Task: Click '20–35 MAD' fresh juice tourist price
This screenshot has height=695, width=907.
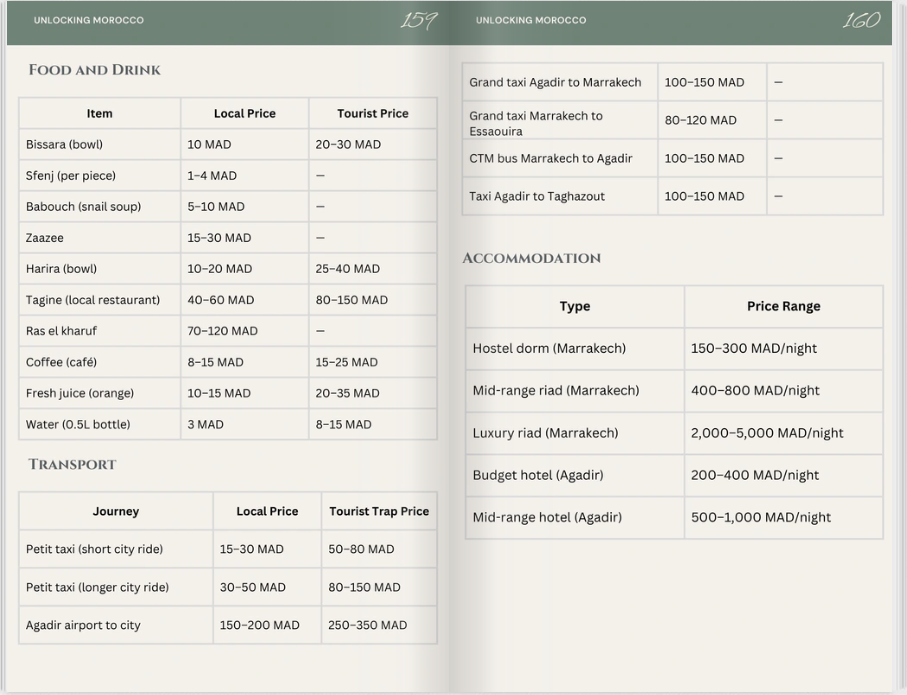Action: point(348,394)
